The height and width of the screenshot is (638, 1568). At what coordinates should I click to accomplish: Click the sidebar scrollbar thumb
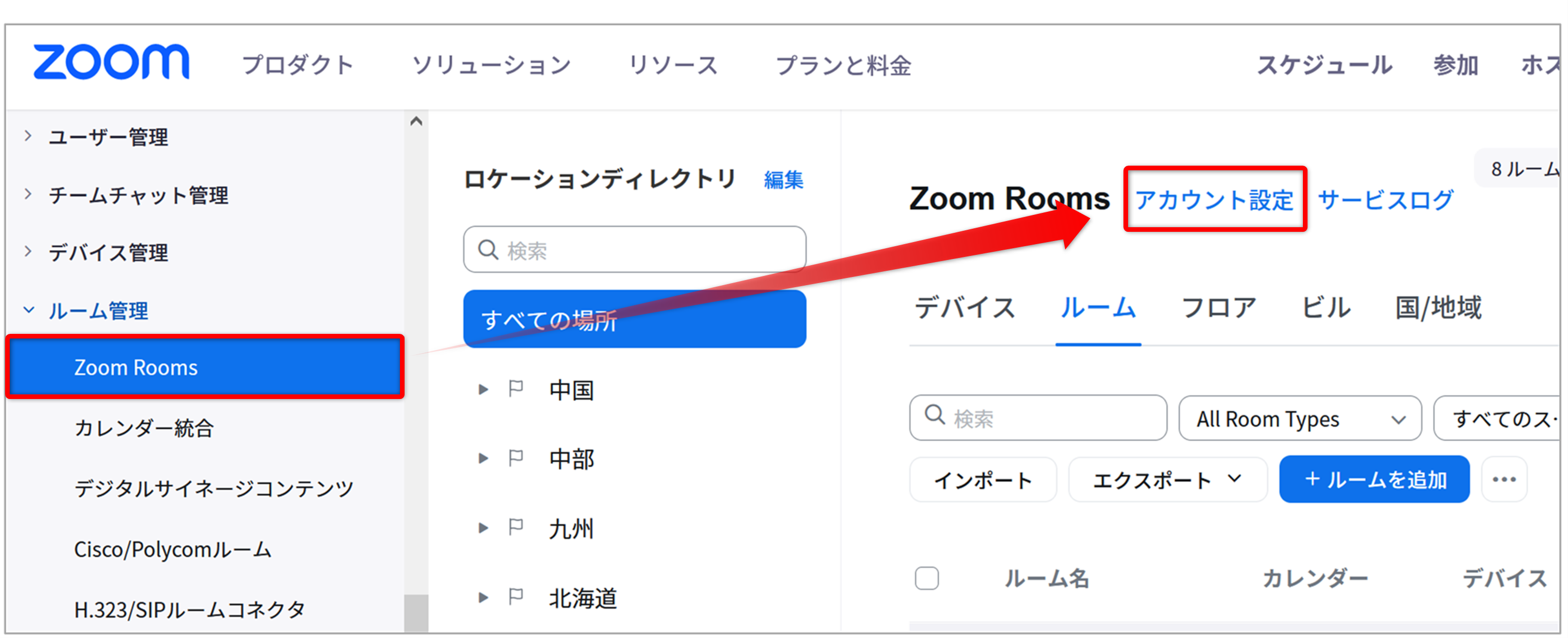coord(416,614)
